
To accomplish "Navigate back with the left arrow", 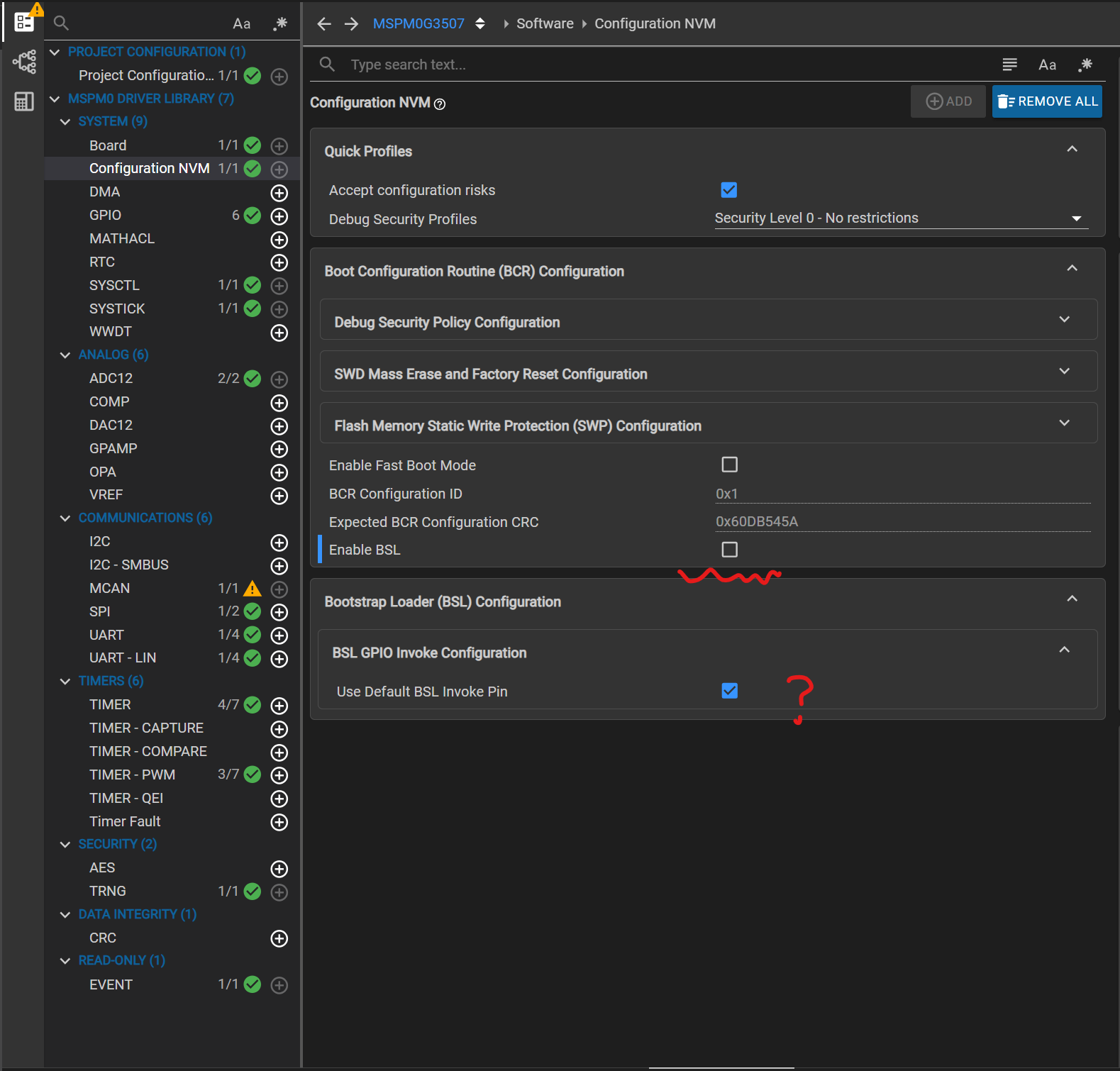I will pyautogui.click(x=324, y=24).
